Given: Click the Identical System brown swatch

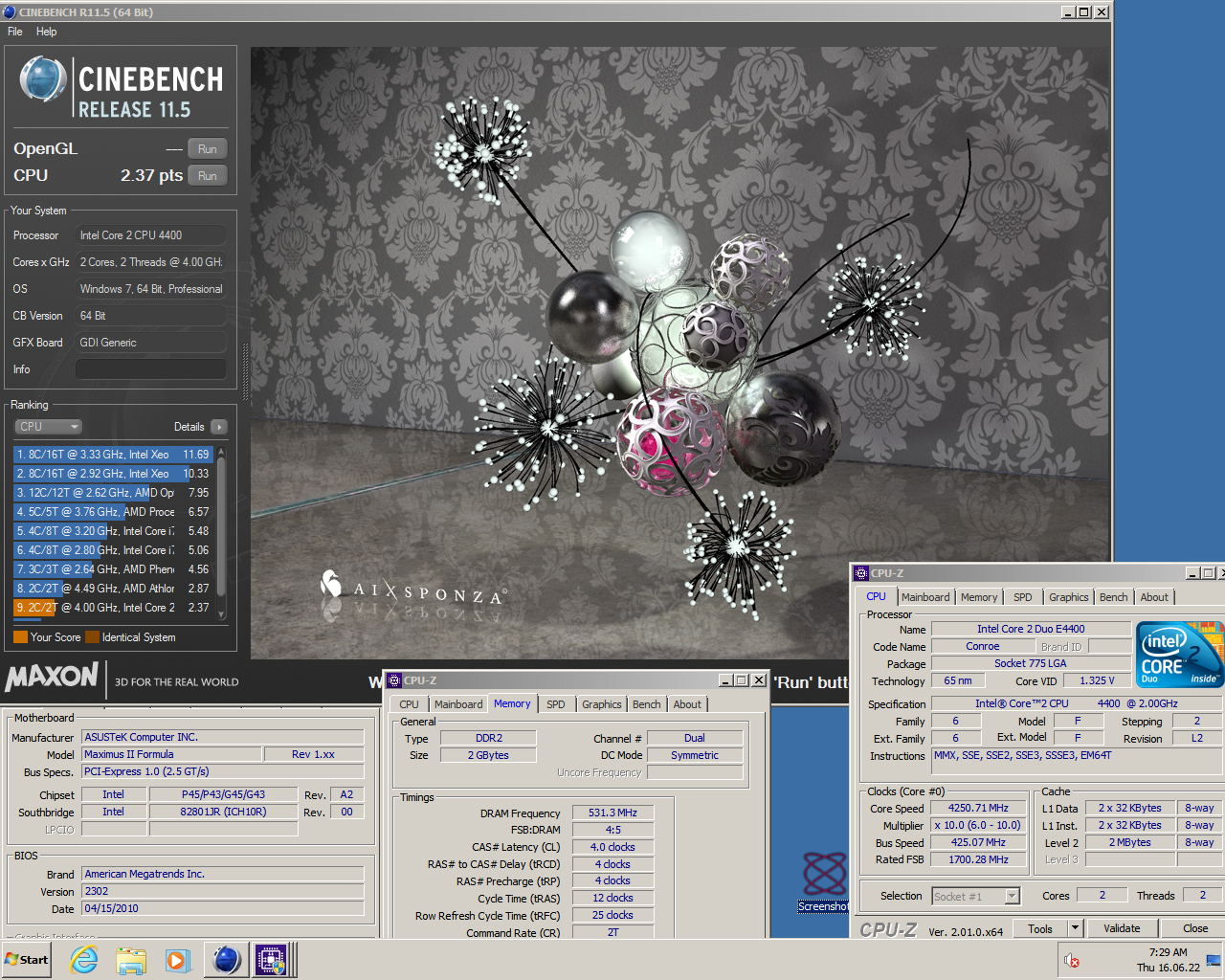Looking at the screenshot, I should 92,637.
